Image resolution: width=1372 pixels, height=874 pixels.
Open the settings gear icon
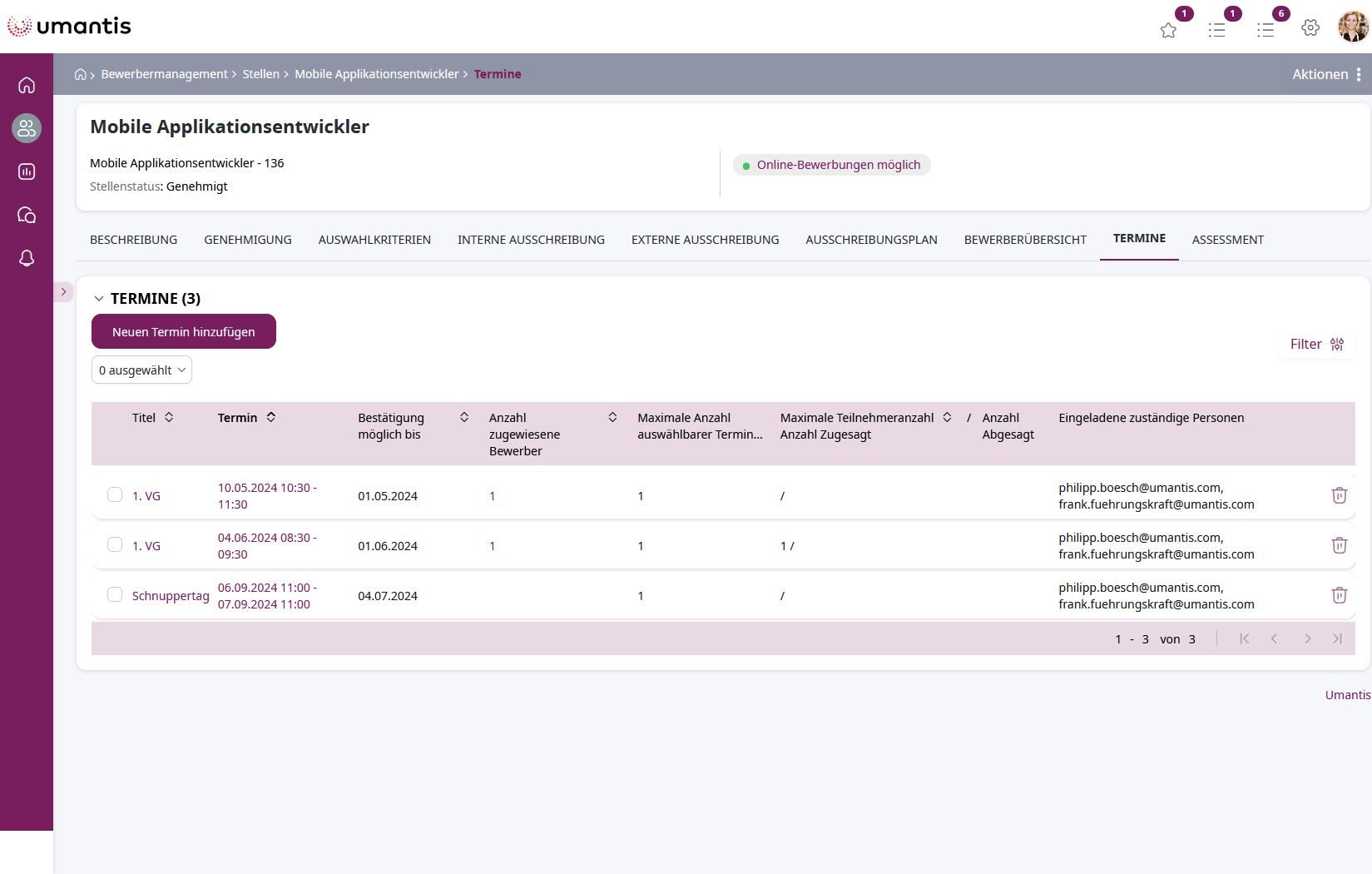(x=1310, y=27)
